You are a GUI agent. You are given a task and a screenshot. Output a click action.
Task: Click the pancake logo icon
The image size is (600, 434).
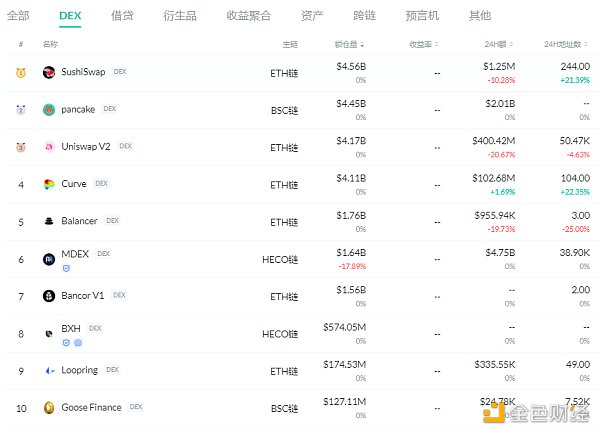[x=49, y=109]
